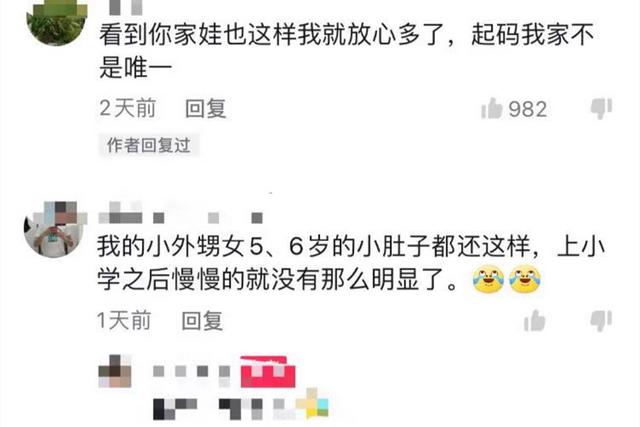Image resolution: width=640 pixels, height=427 pixels.
Task: Open the green avatar of the first commenter
Action: 57,18
